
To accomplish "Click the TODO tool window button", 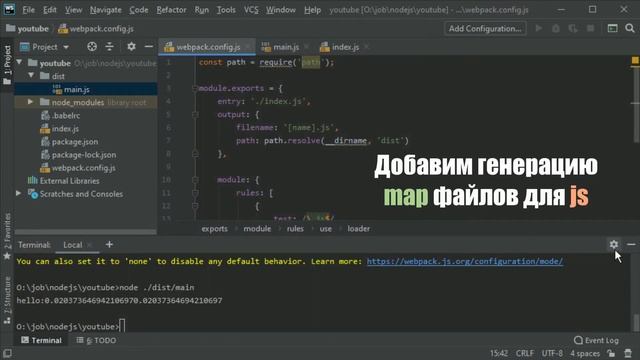I will tap(96, 340).
